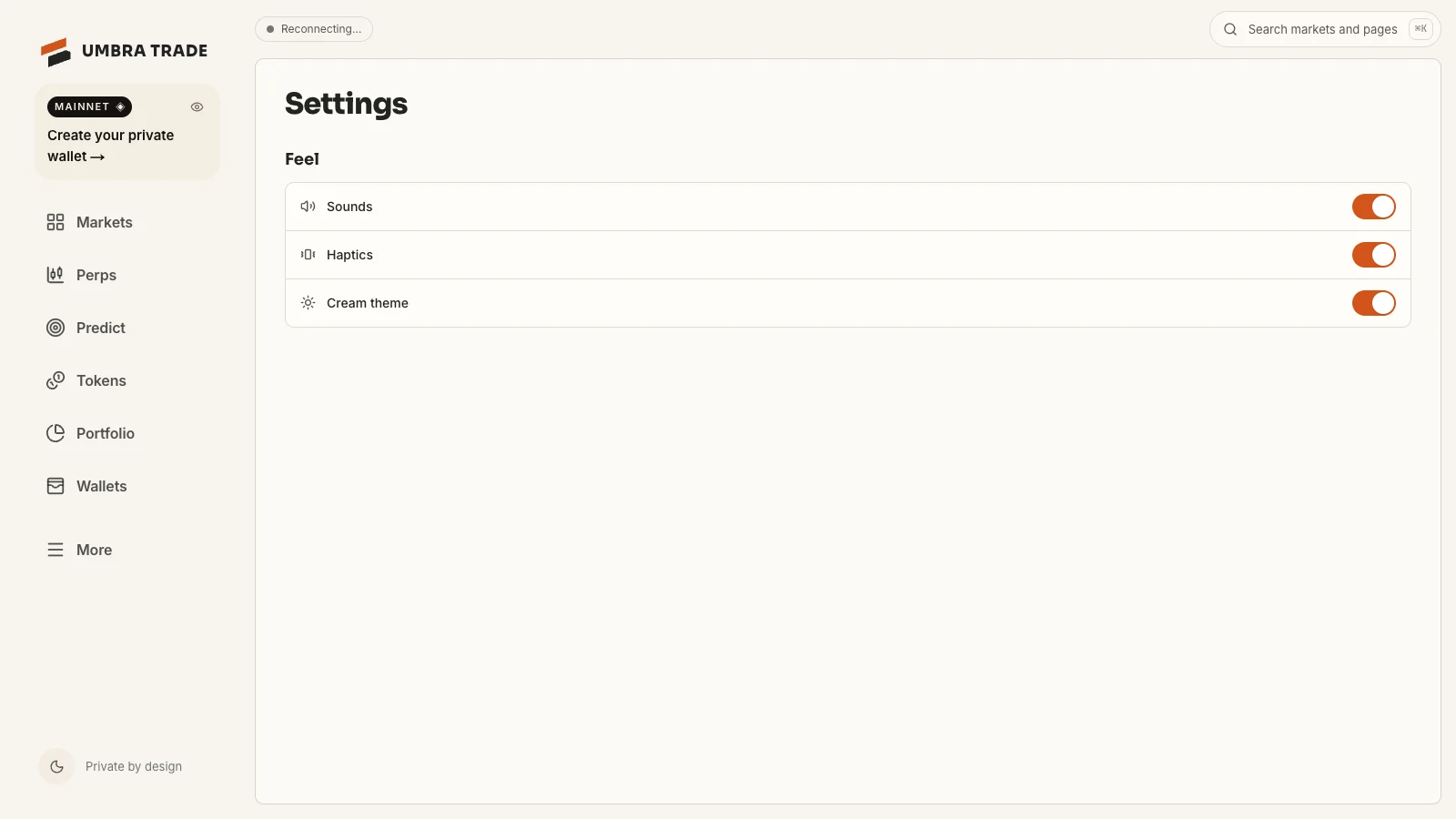1456x819 pixels.
Task: Click the Haptics label
Action: pyautogui.click(x=349, y=255)
